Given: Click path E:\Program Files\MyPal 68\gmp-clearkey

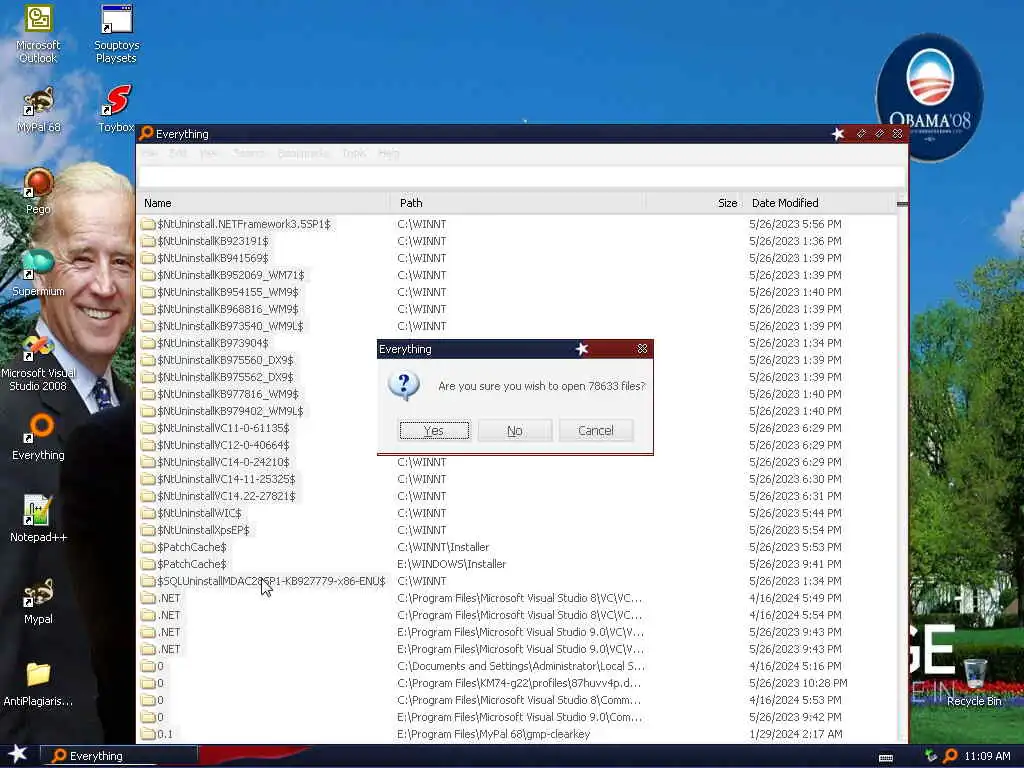Looking at the screenshot, I should (494, 734).
